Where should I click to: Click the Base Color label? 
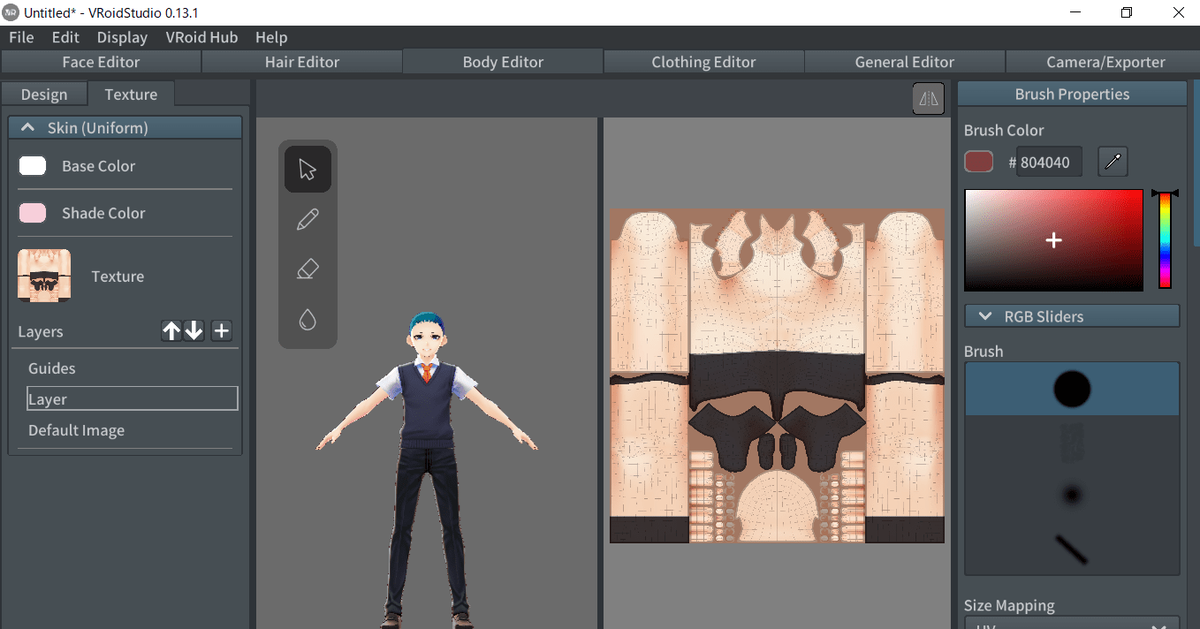click(98, 166)
